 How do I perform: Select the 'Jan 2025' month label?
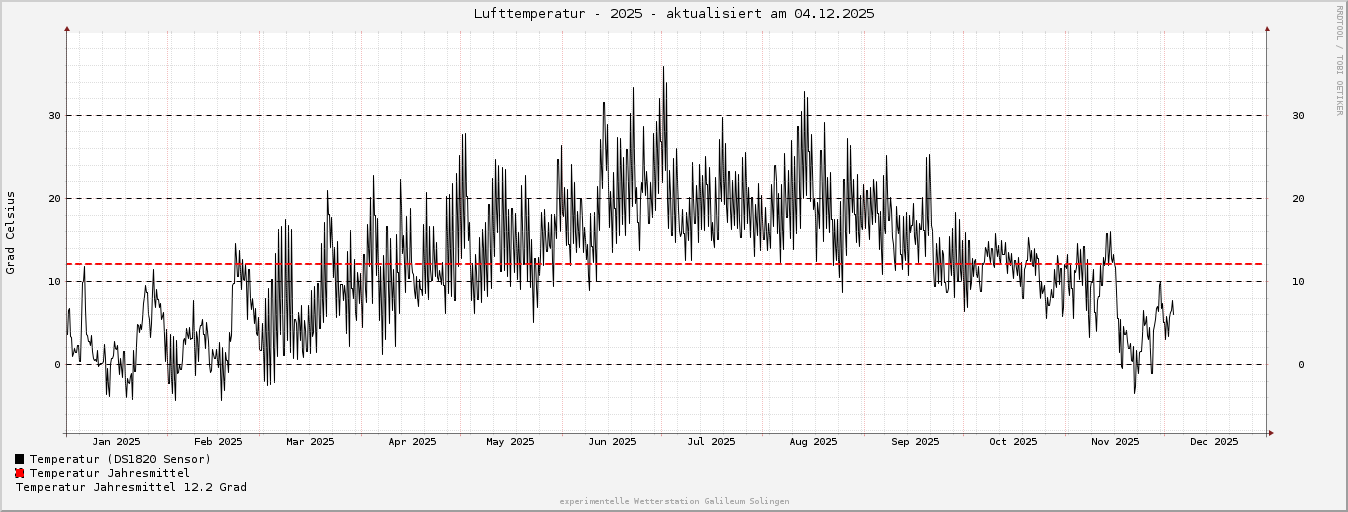[116, 441]
